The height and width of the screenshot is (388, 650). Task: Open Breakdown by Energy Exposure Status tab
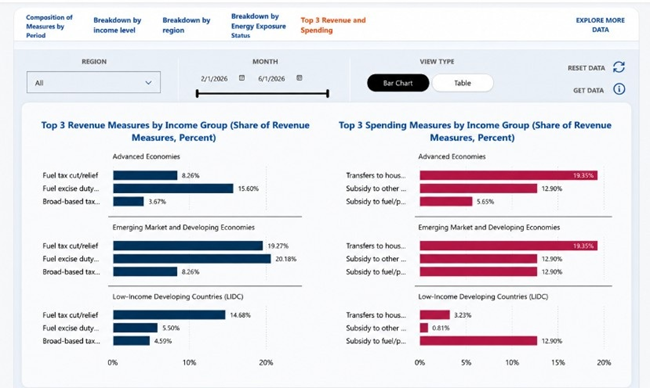258,26
